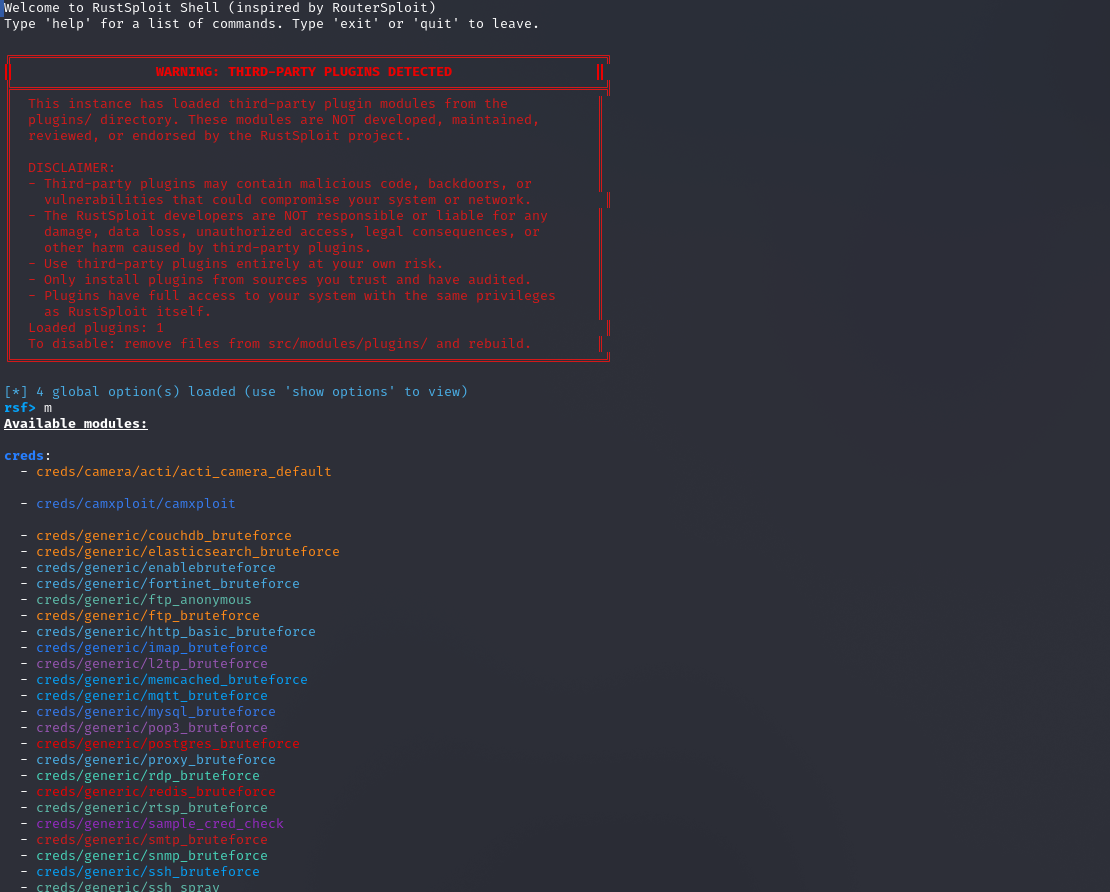Click the "WARNING: THIRD-PARTY PLUGINS DETECTED" banner title

click(x=304, y=72)
